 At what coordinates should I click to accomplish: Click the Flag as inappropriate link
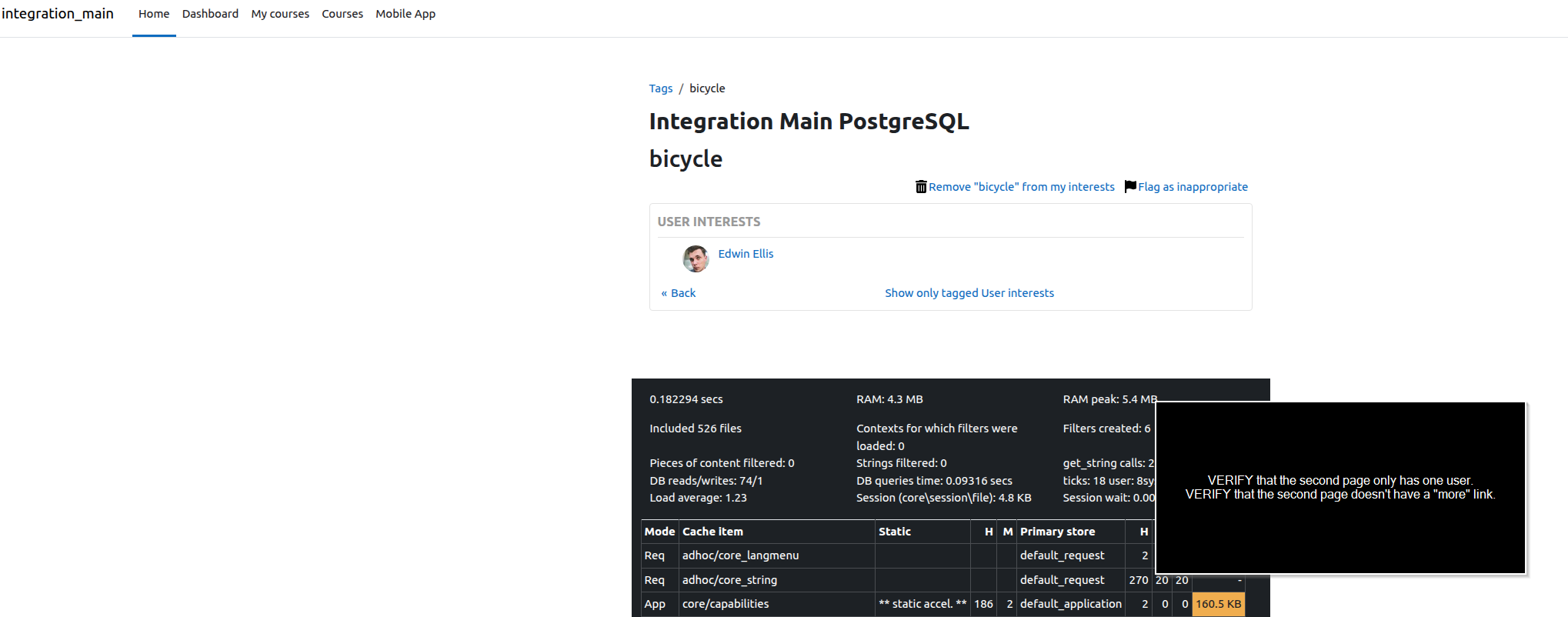point(1193,187)
